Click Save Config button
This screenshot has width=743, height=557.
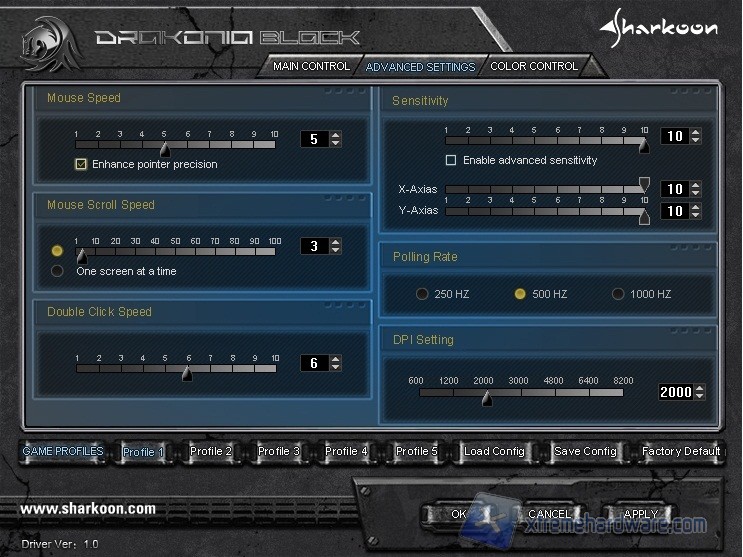585,451
